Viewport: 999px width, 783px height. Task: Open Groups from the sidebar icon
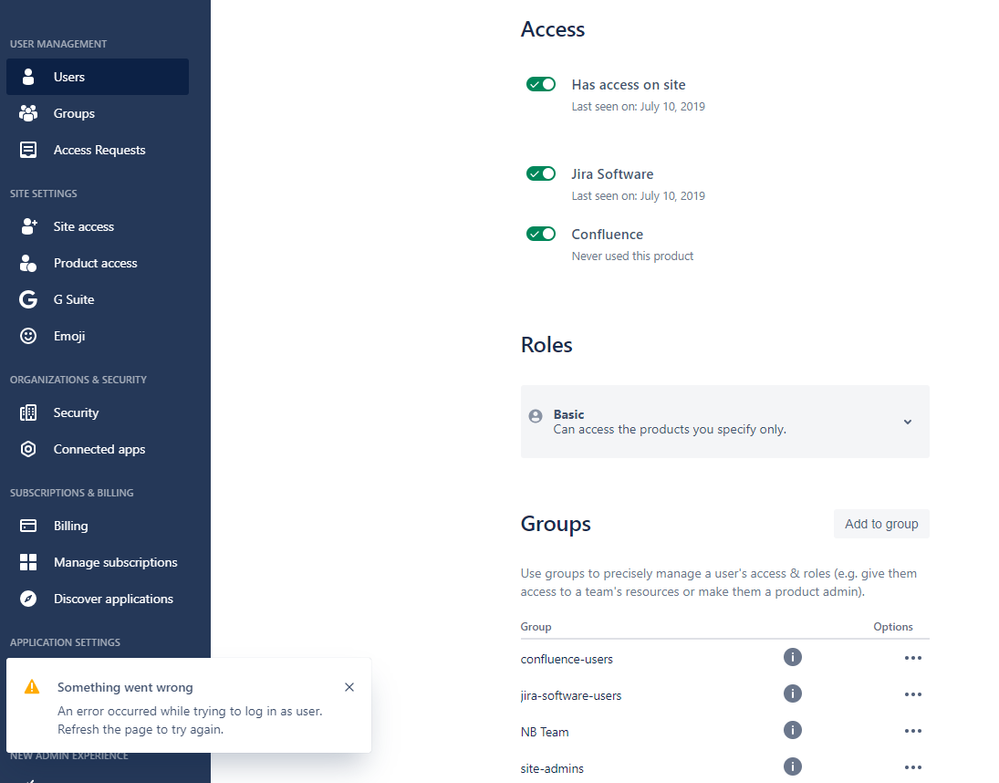pyautogui.click(x=28, y=113)
